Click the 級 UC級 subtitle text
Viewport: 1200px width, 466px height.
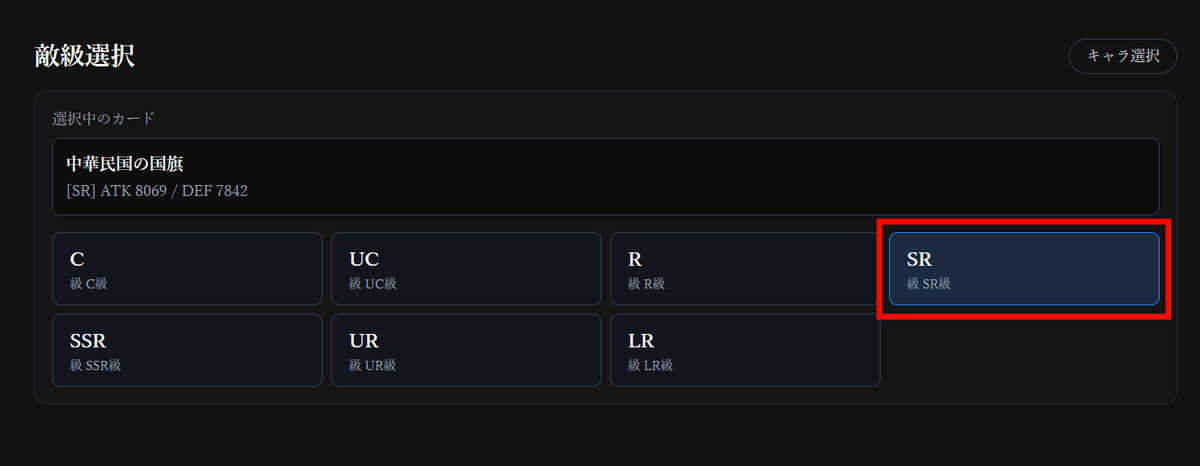pos(373,284)
